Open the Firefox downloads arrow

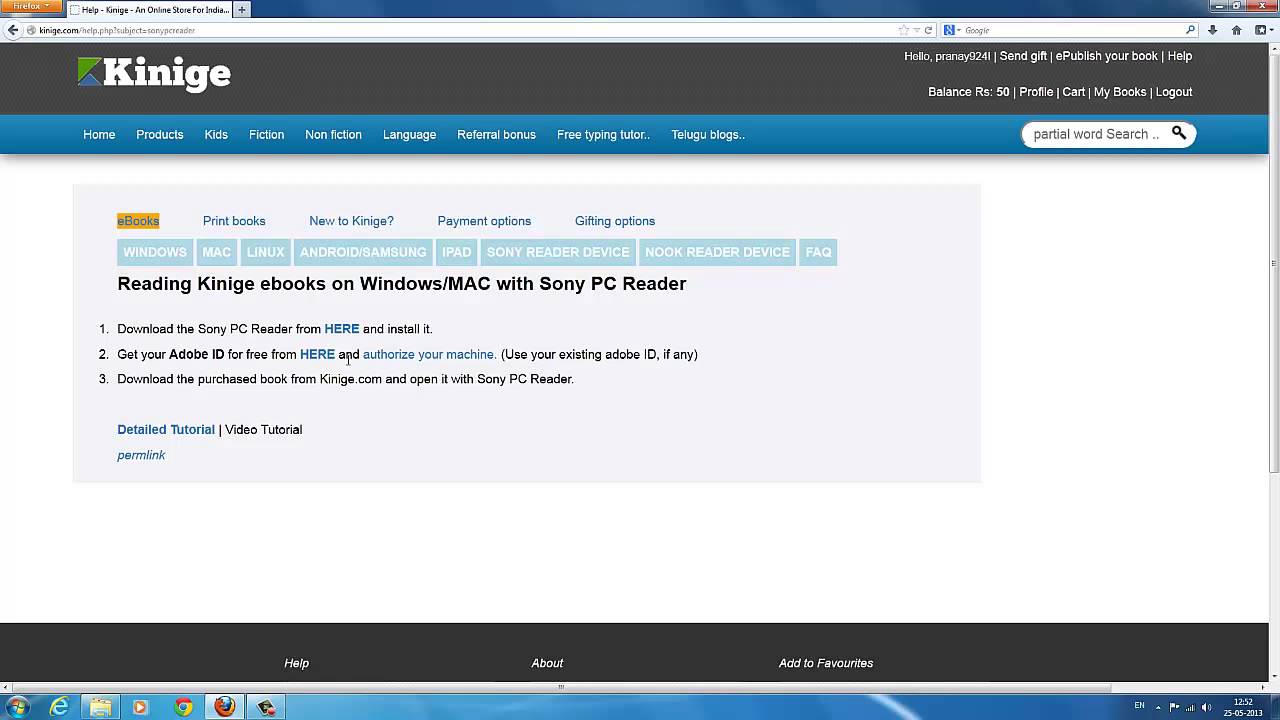pos(1213,30)
